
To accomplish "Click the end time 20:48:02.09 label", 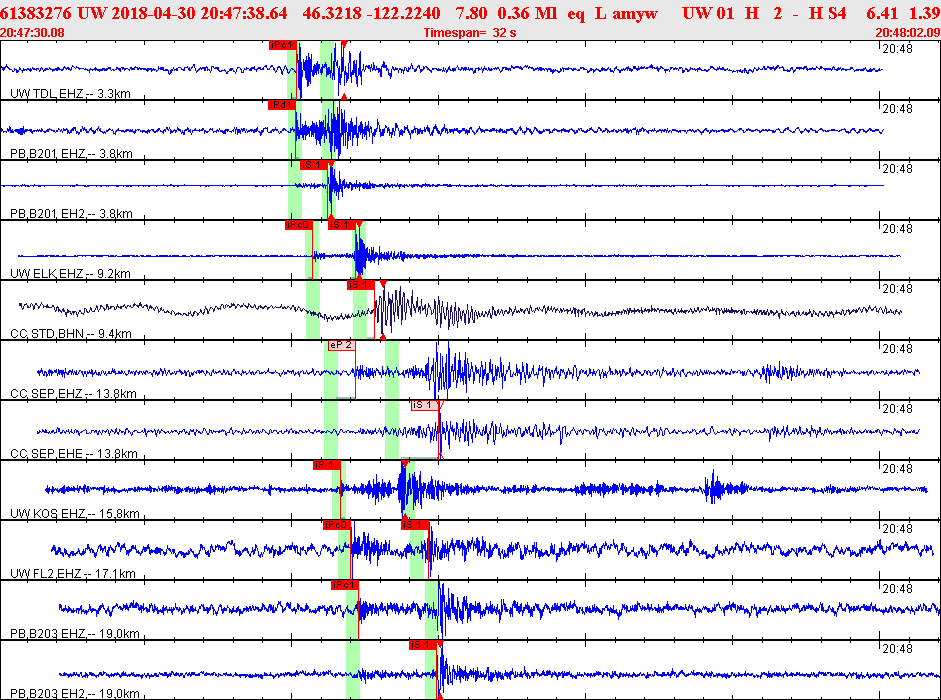I will click(907, 33).
